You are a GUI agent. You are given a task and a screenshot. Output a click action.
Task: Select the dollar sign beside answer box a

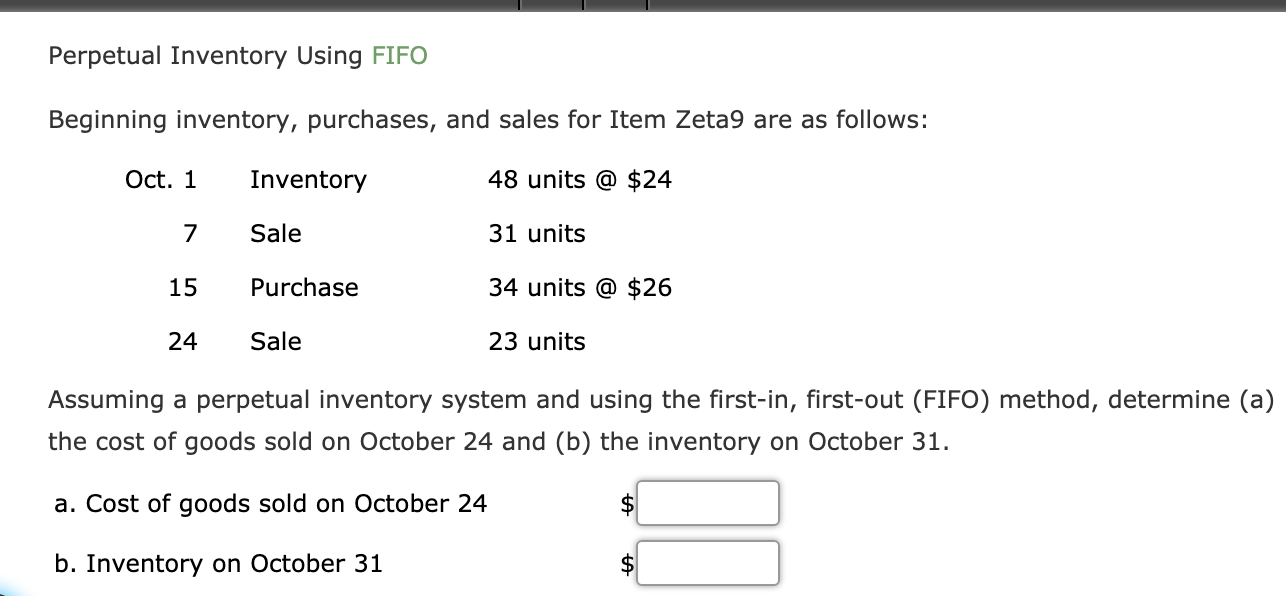click(625, 503)
